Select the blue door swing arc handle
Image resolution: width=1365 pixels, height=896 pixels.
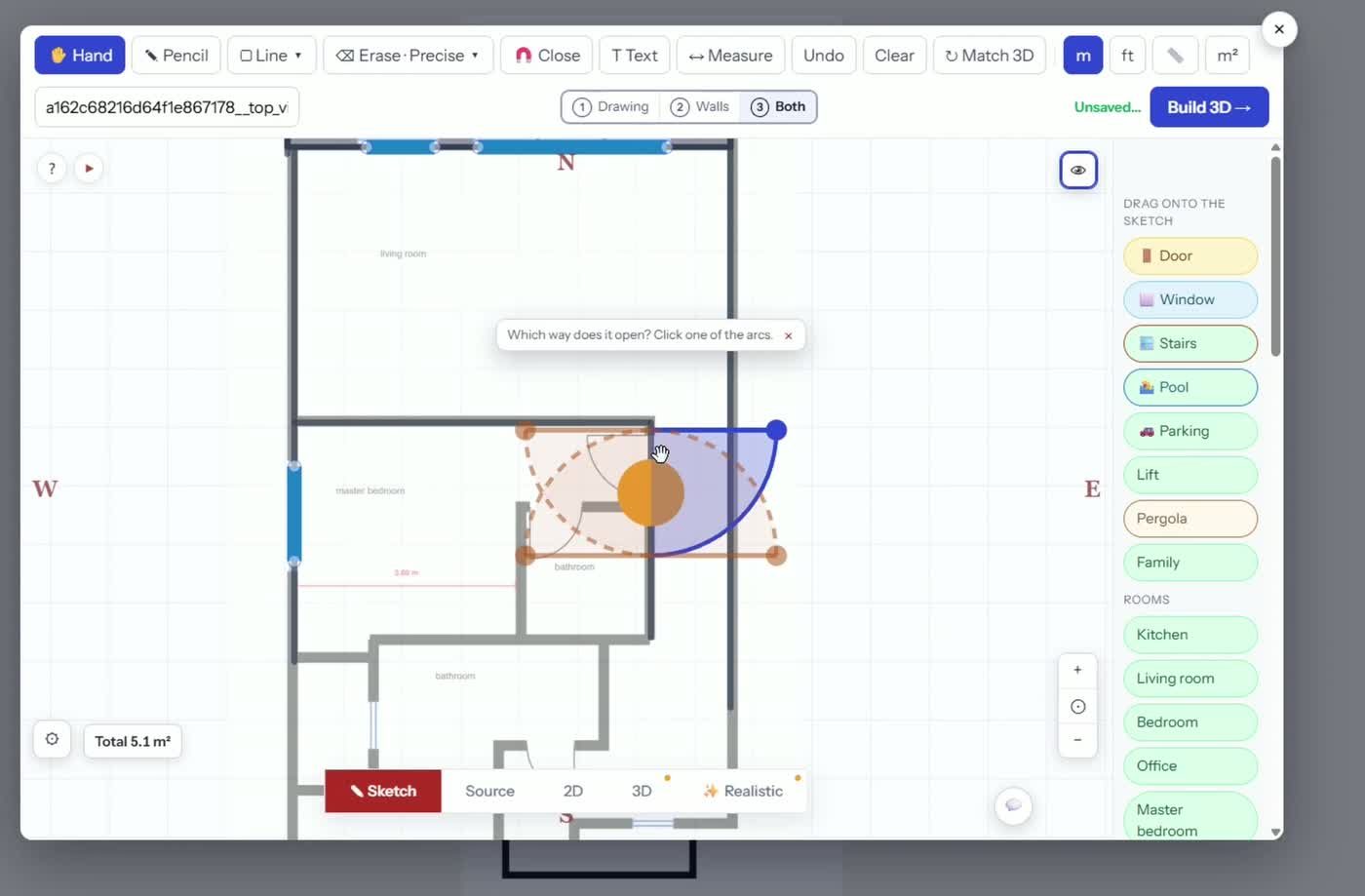[776, 430]
